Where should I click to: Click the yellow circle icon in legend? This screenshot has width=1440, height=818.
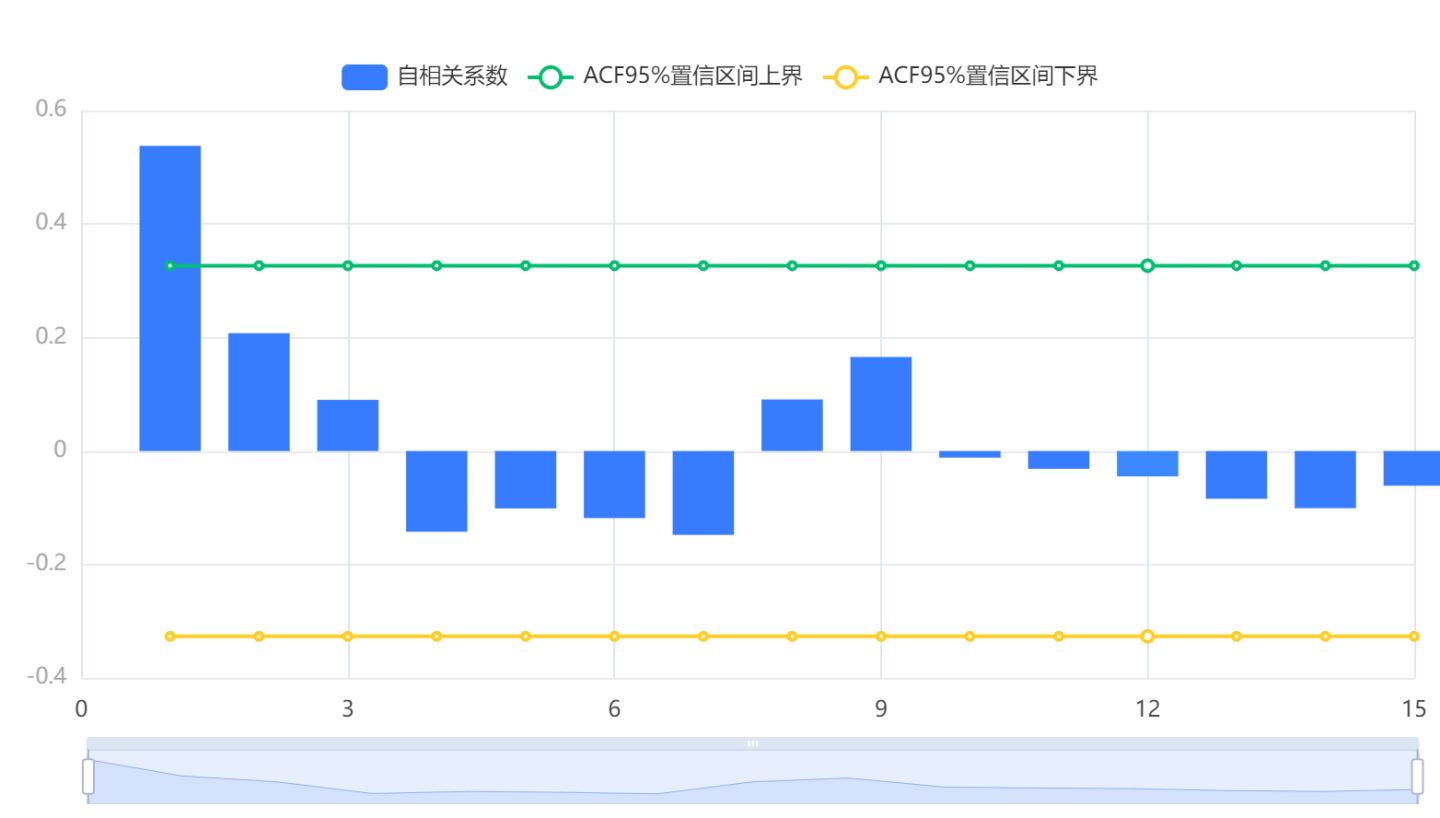(x=845, y=75)
